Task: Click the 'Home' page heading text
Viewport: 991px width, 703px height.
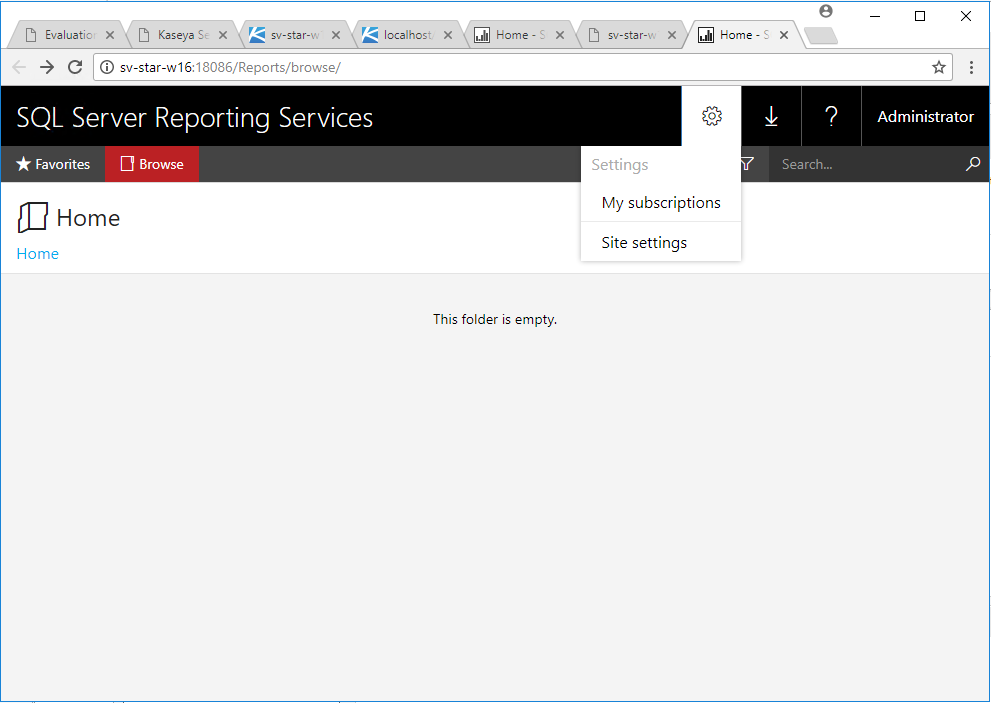Action: pos(88,218)
